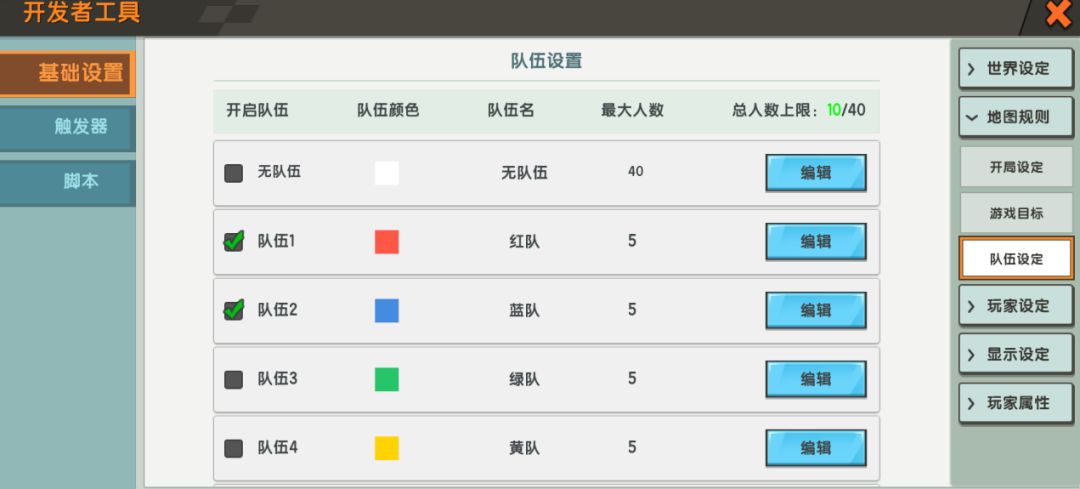Enable the 队伍4 checkbox
The image size is (1080, 489).
click(x=234, y=448)
